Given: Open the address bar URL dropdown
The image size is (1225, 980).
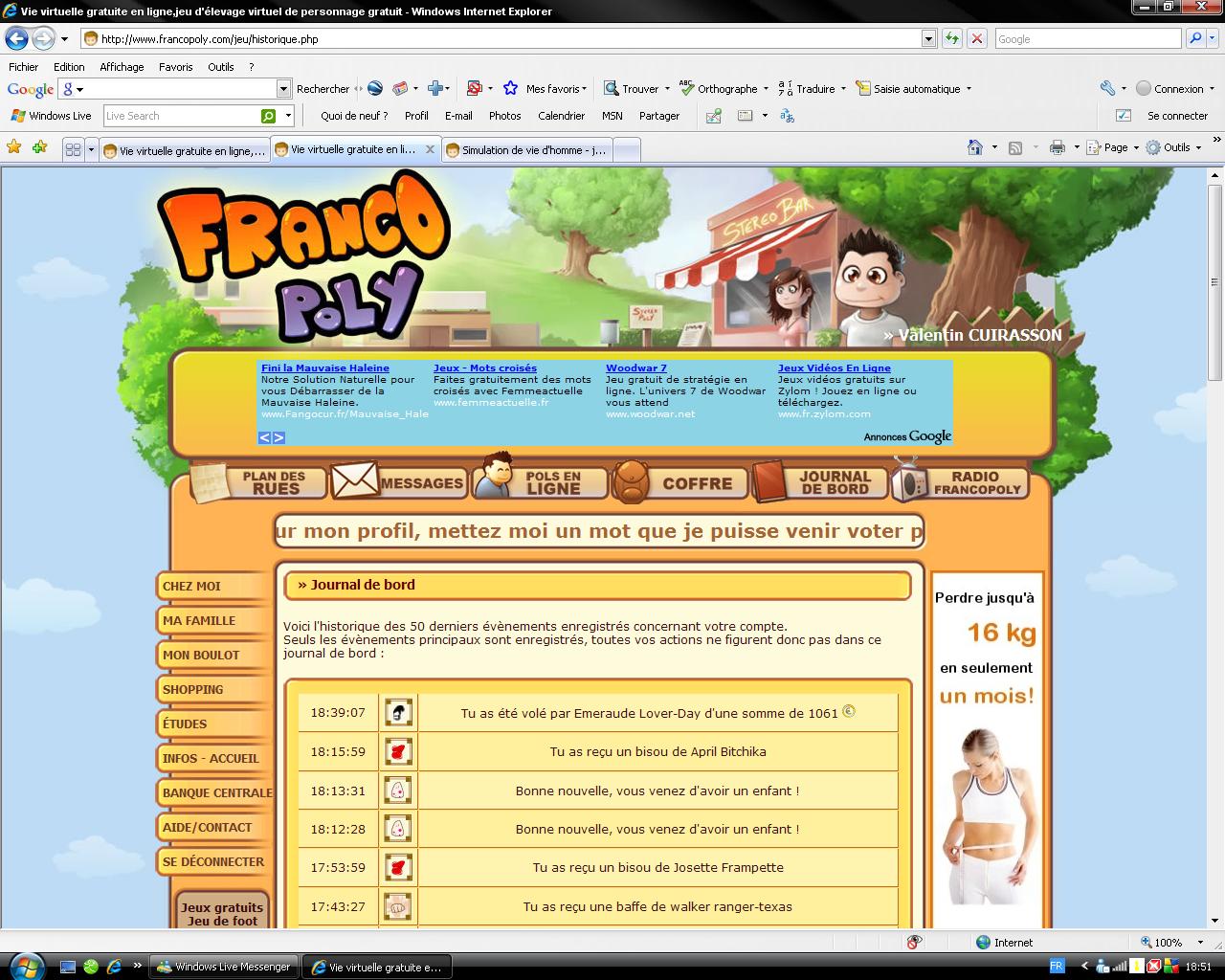Looking at the screenshot, I should tap(928, 38).
